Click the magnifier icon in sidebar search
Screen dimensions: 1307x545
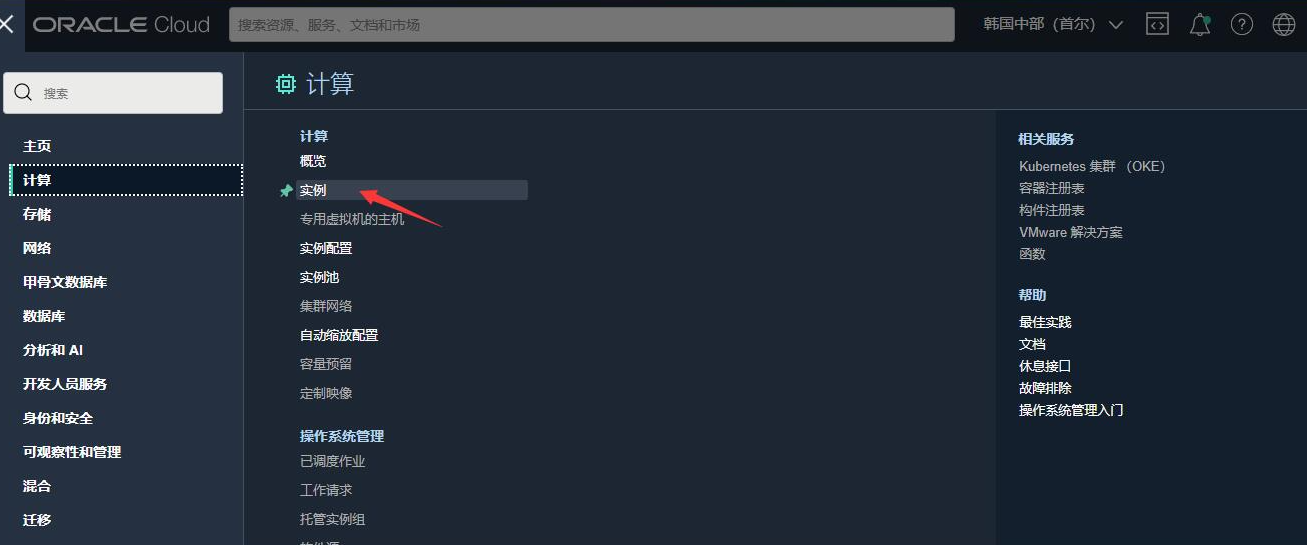[24, 93]
